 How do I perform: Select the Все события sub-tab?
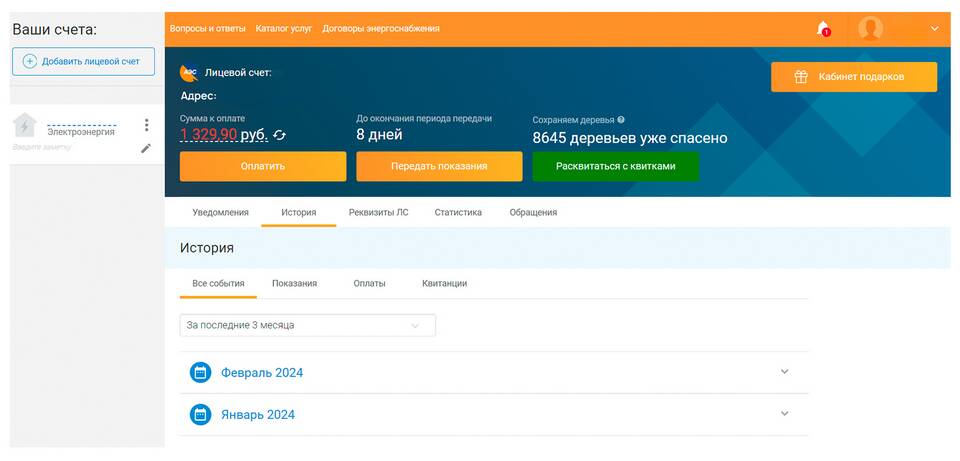[219, 283]
